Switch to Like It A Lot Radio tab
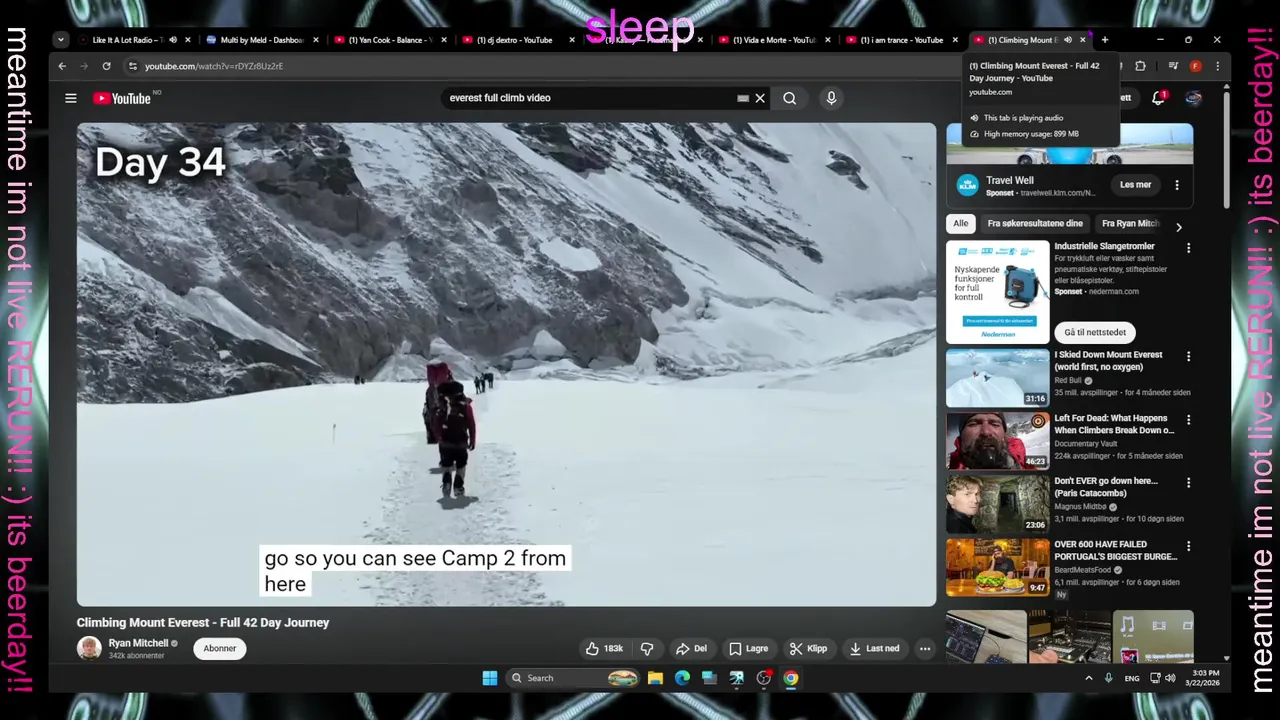Image resolution: width=1280 pixels, height=720 pixels. 126,40
